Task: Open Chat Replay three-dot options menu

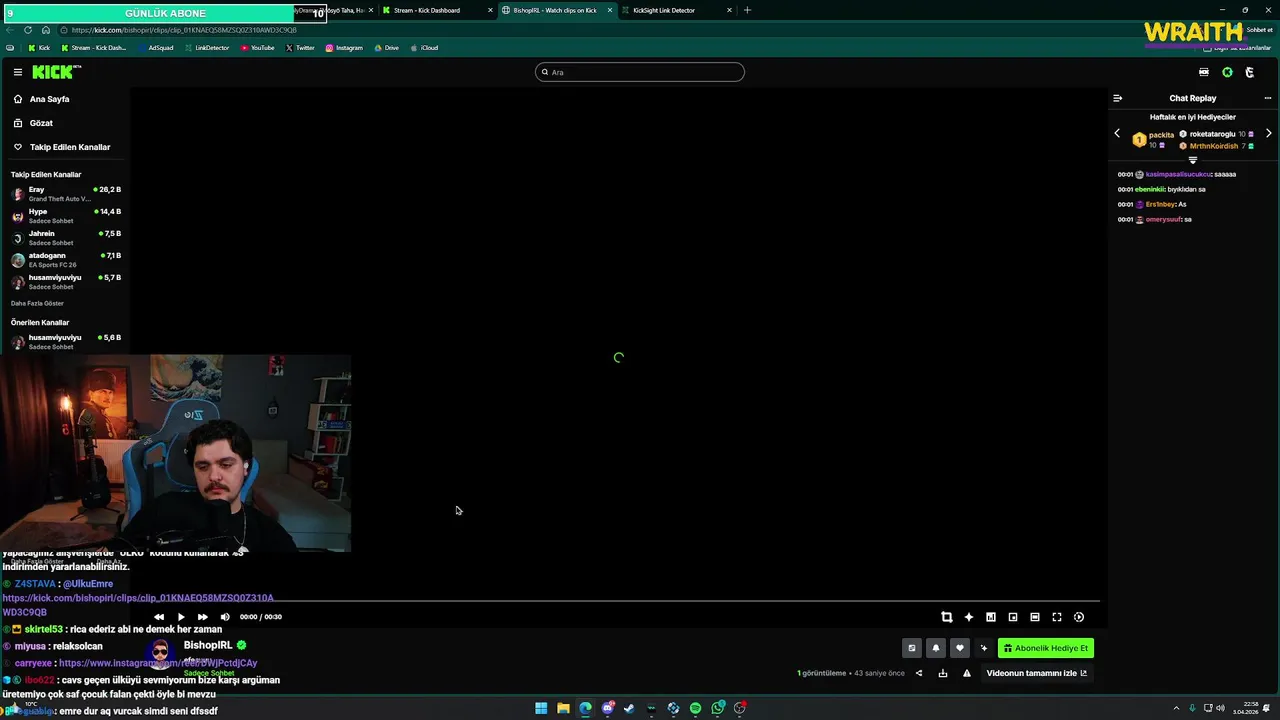Action: [x=1268, y=98]
